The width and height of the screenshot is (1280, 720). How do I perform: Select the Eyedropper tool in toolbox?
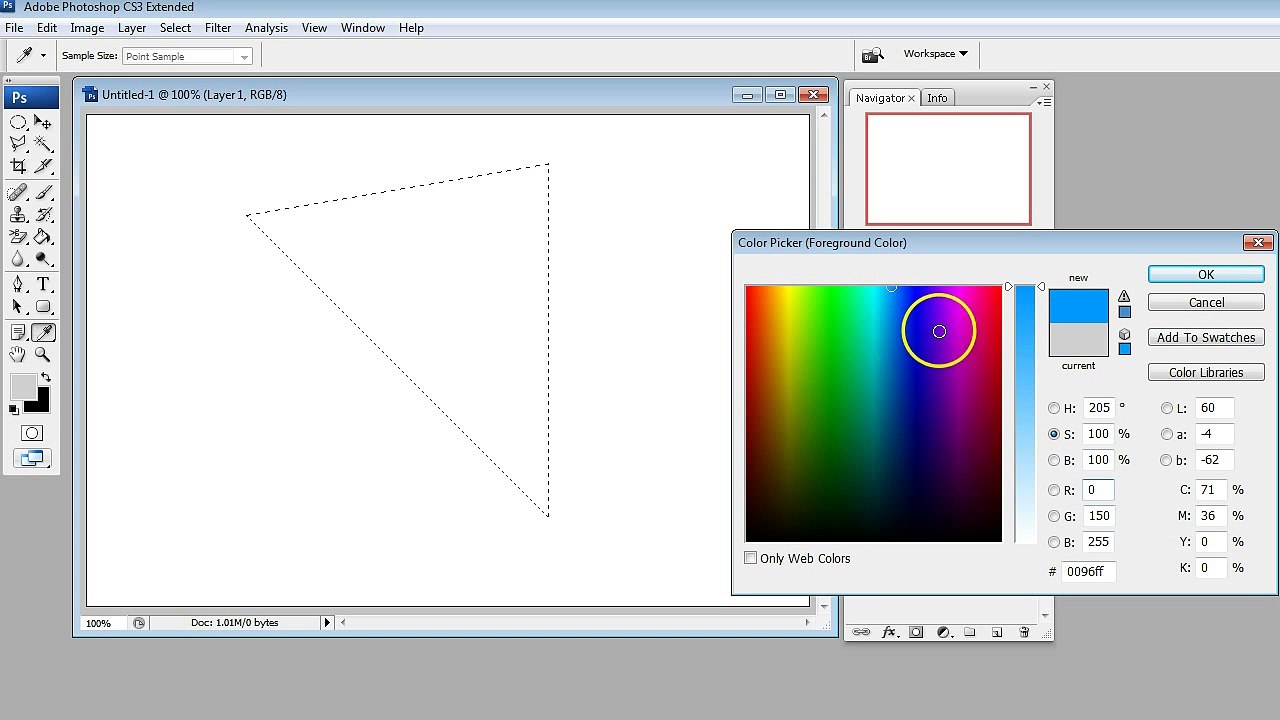click(43, 333)
